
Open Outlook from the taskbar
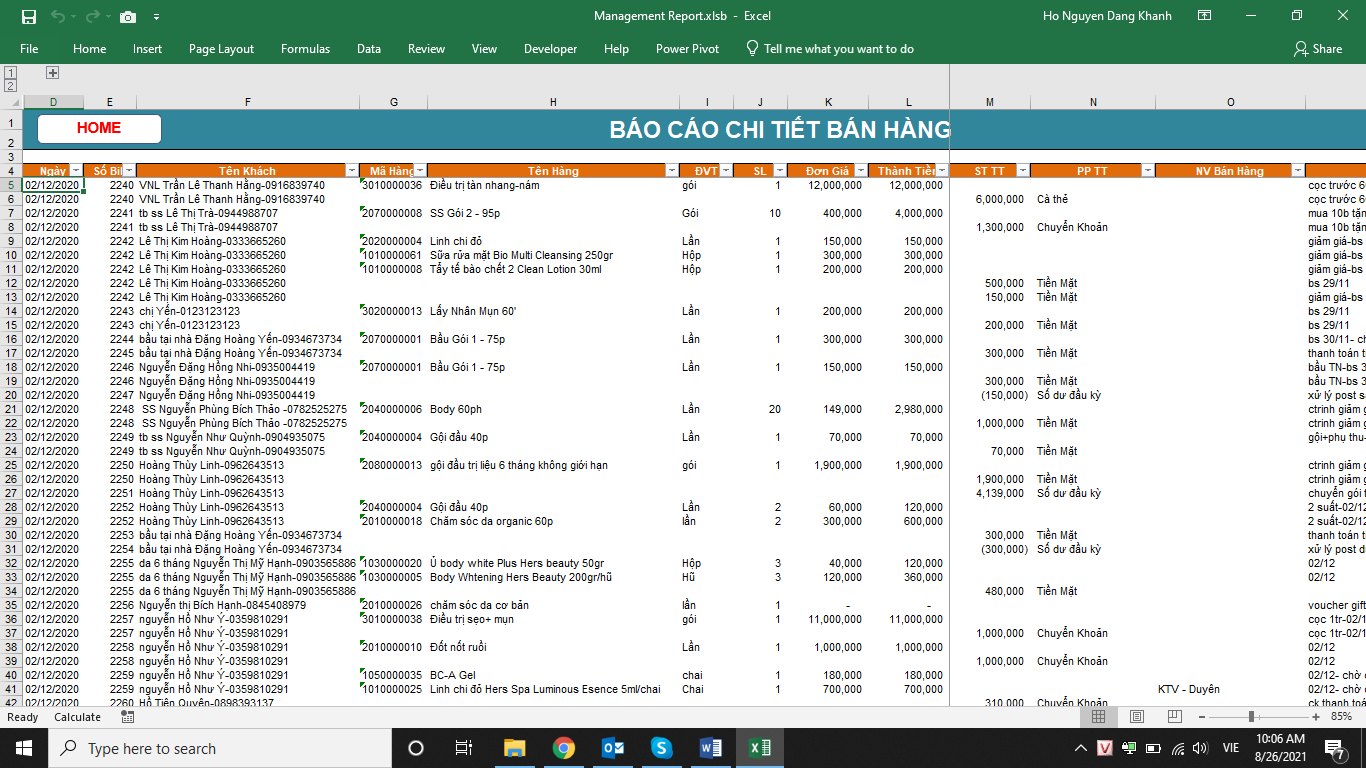(613, 748)
